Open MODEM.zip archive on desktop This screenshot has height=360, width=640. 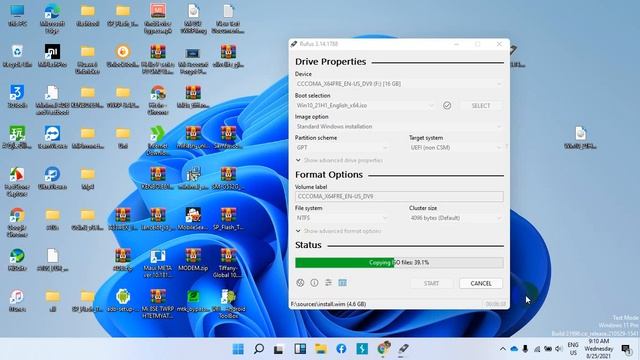[193, 260]
